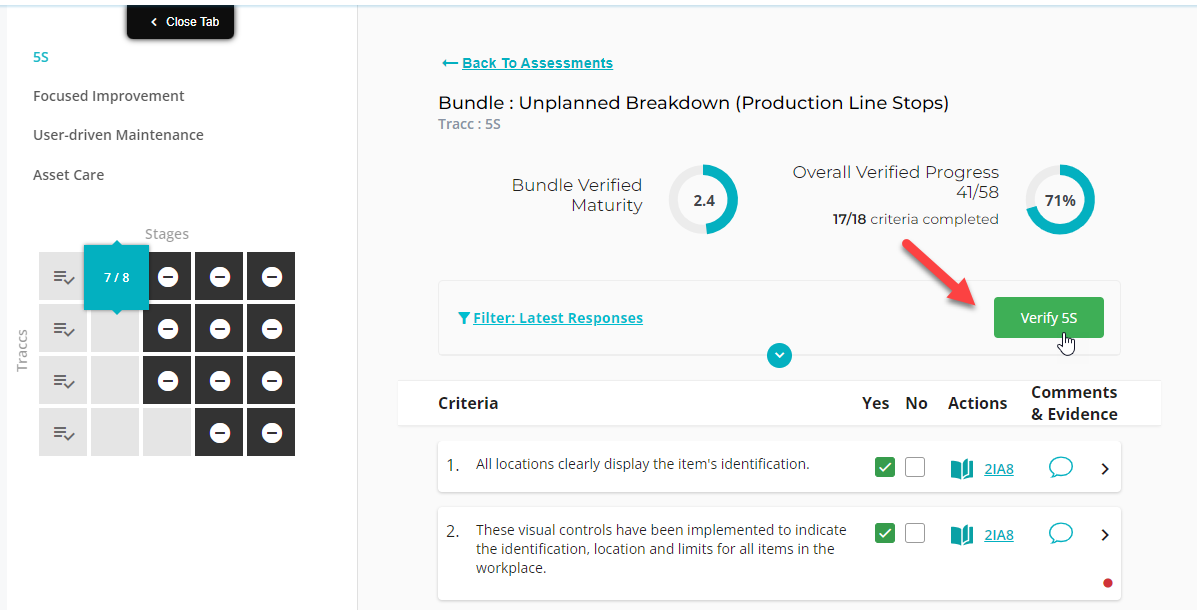Image resolution: width=1197 pixels, height=610 pixels.
Task: Uncheck Yes for criterion 1
Action: pos(885,466)
